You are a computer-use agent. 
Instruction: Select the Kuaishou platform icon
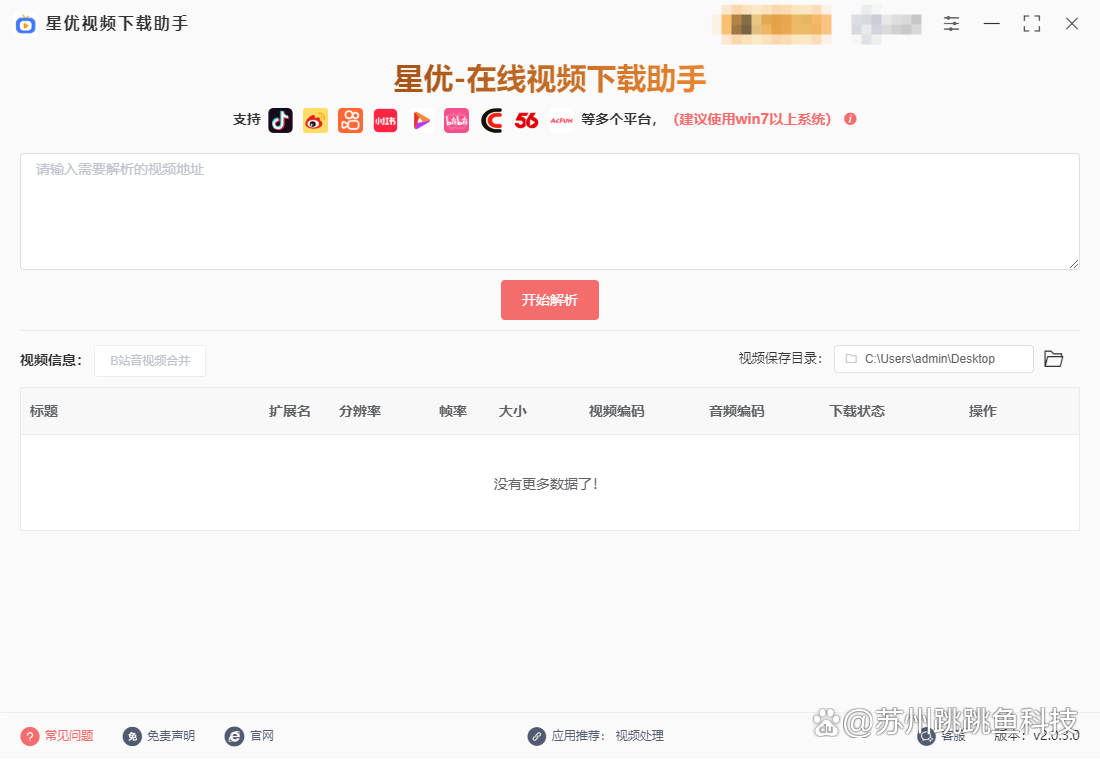point(350,120)
